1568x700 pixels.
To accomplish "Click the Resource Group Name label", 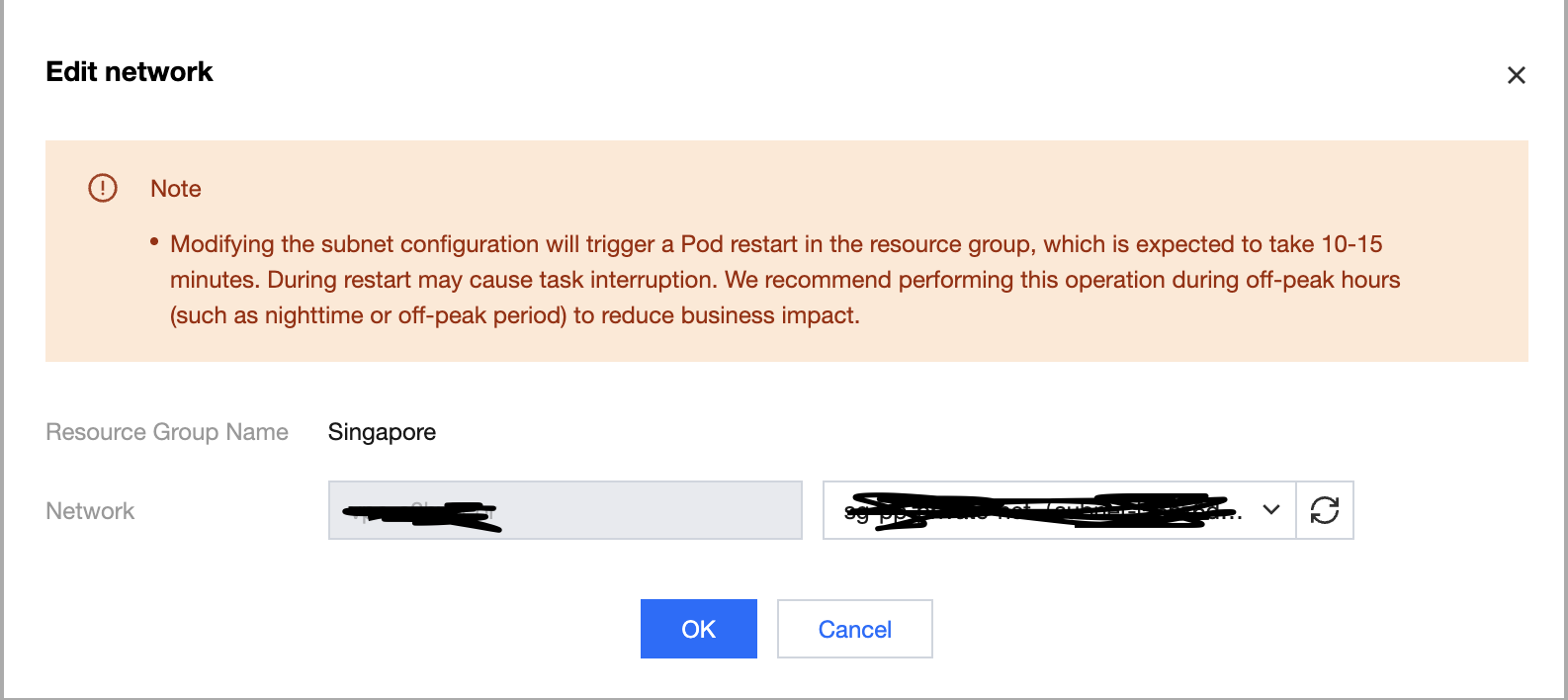I will 167,432.
